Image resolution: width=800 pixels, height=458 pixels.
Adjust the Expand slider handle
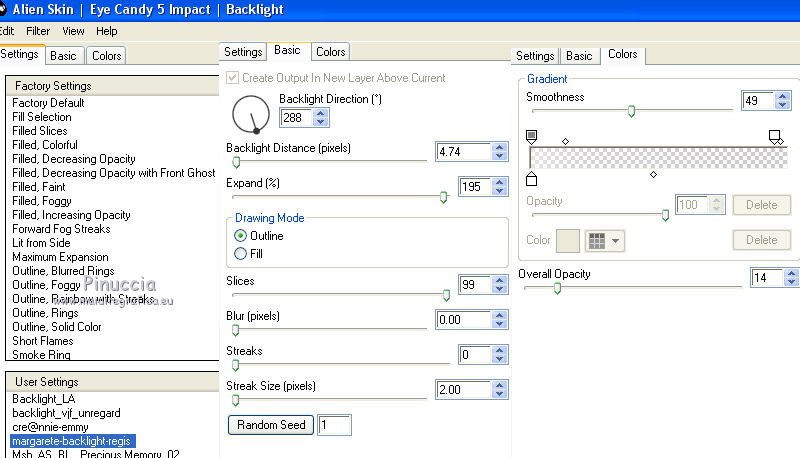[x=443, y=197]
